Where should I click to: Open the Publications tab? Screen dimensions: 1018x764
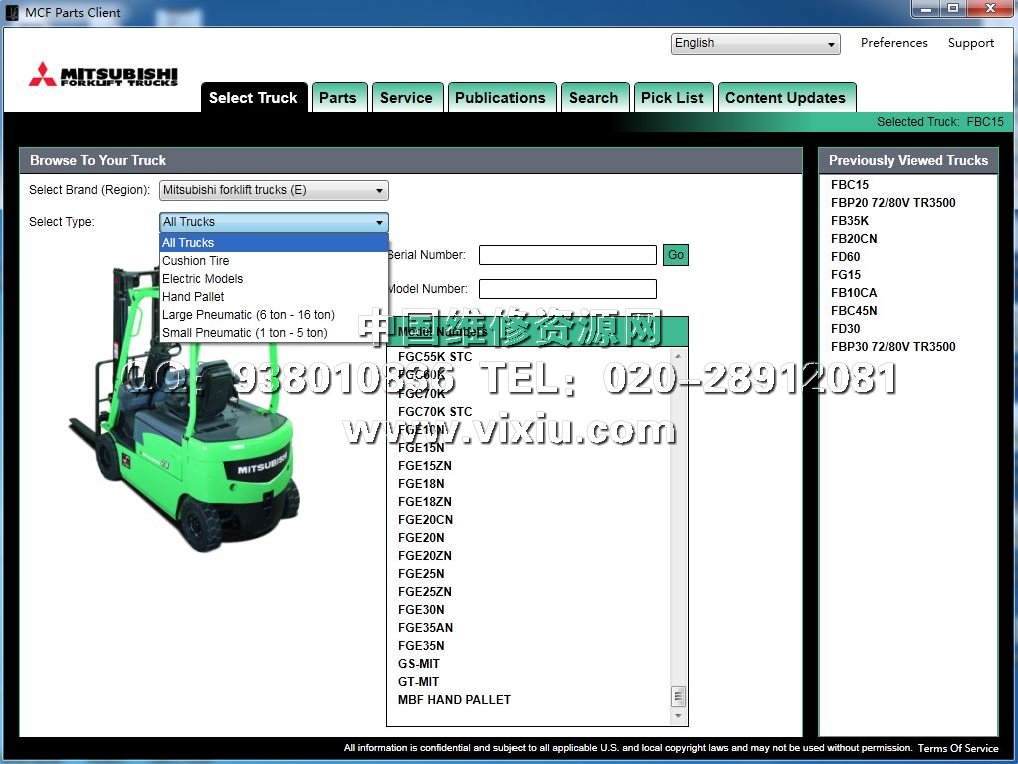[500, 98]
